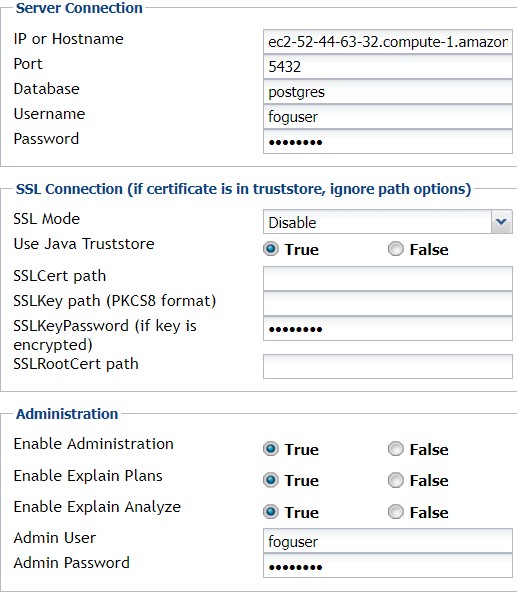The image size is (517, 597).
Task: Open the SSL Mode dropdown arrow
Action: click(501, 222)
